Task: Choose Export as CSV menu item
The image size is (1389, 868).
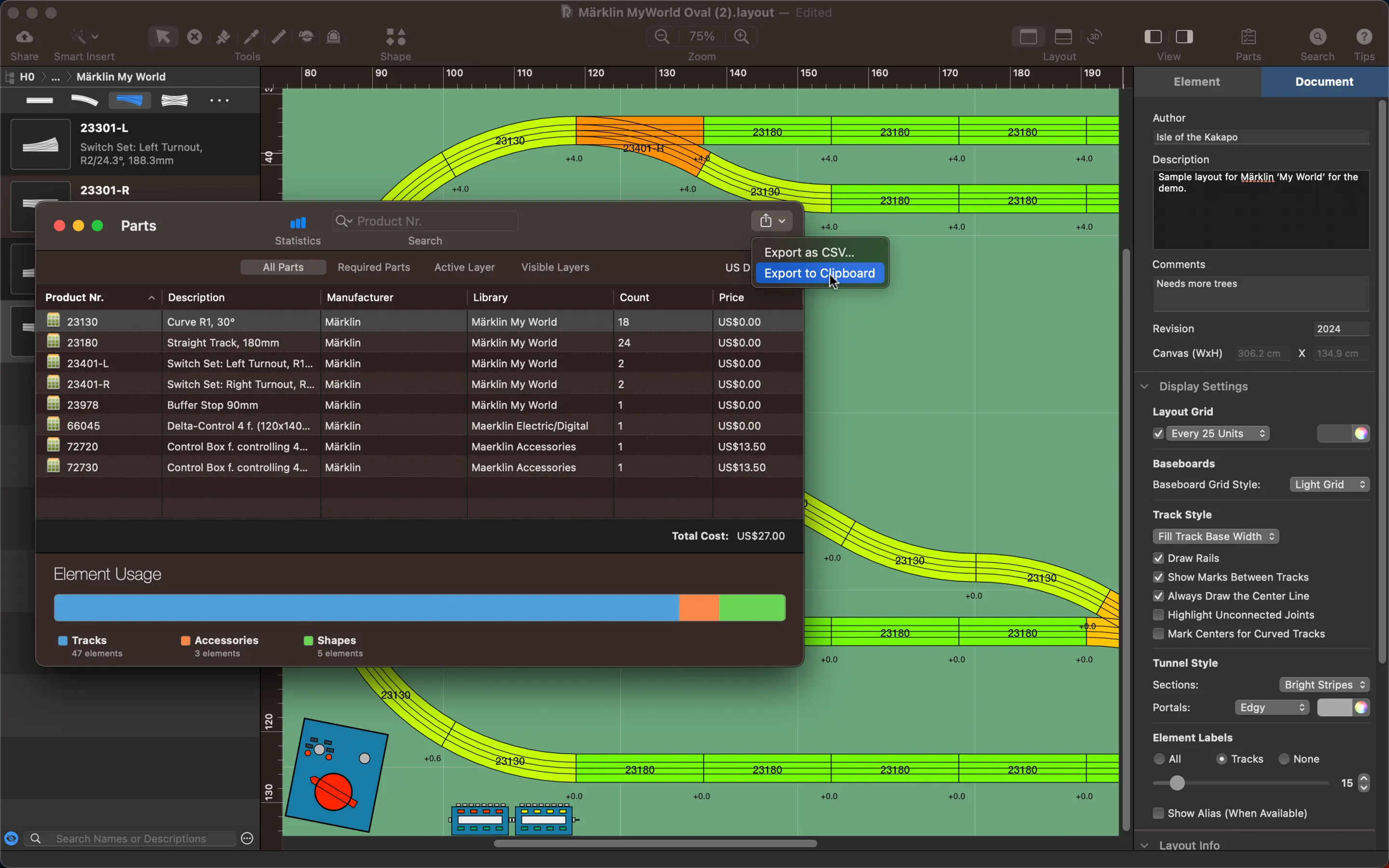Action: pyautogui.click(x=809, y=253)
